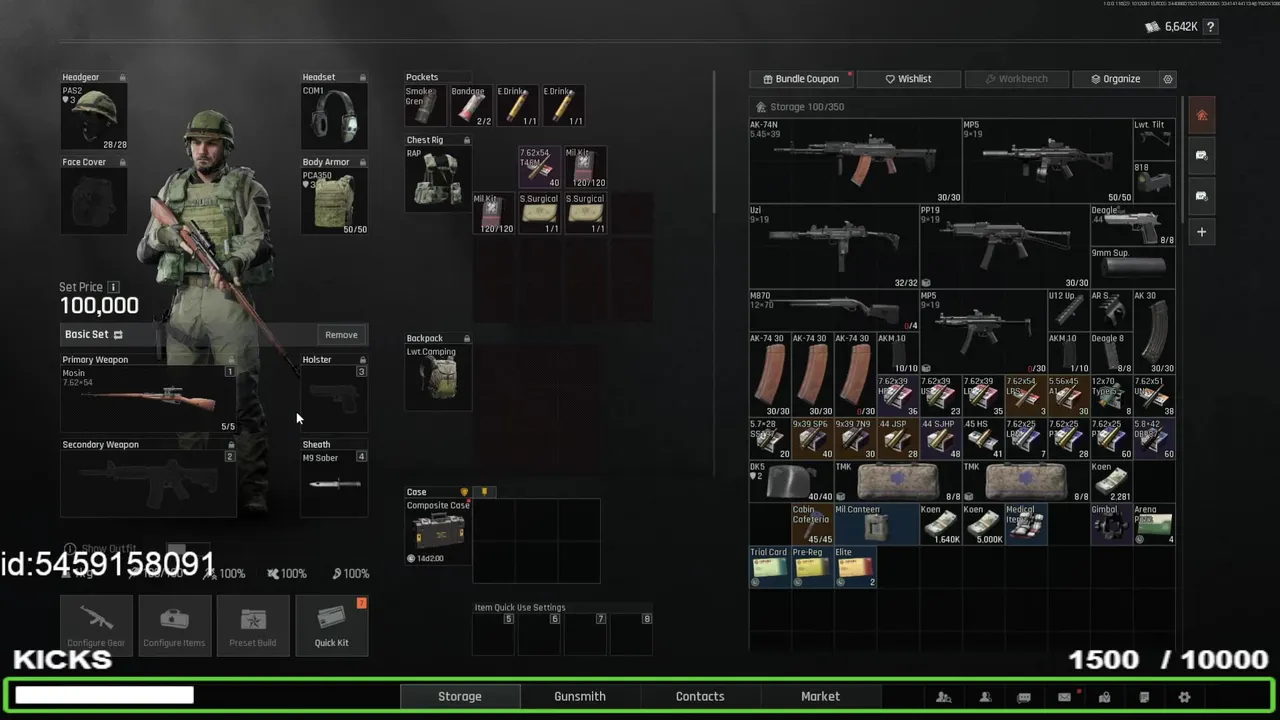Open Configure Gear

point(96,626)
